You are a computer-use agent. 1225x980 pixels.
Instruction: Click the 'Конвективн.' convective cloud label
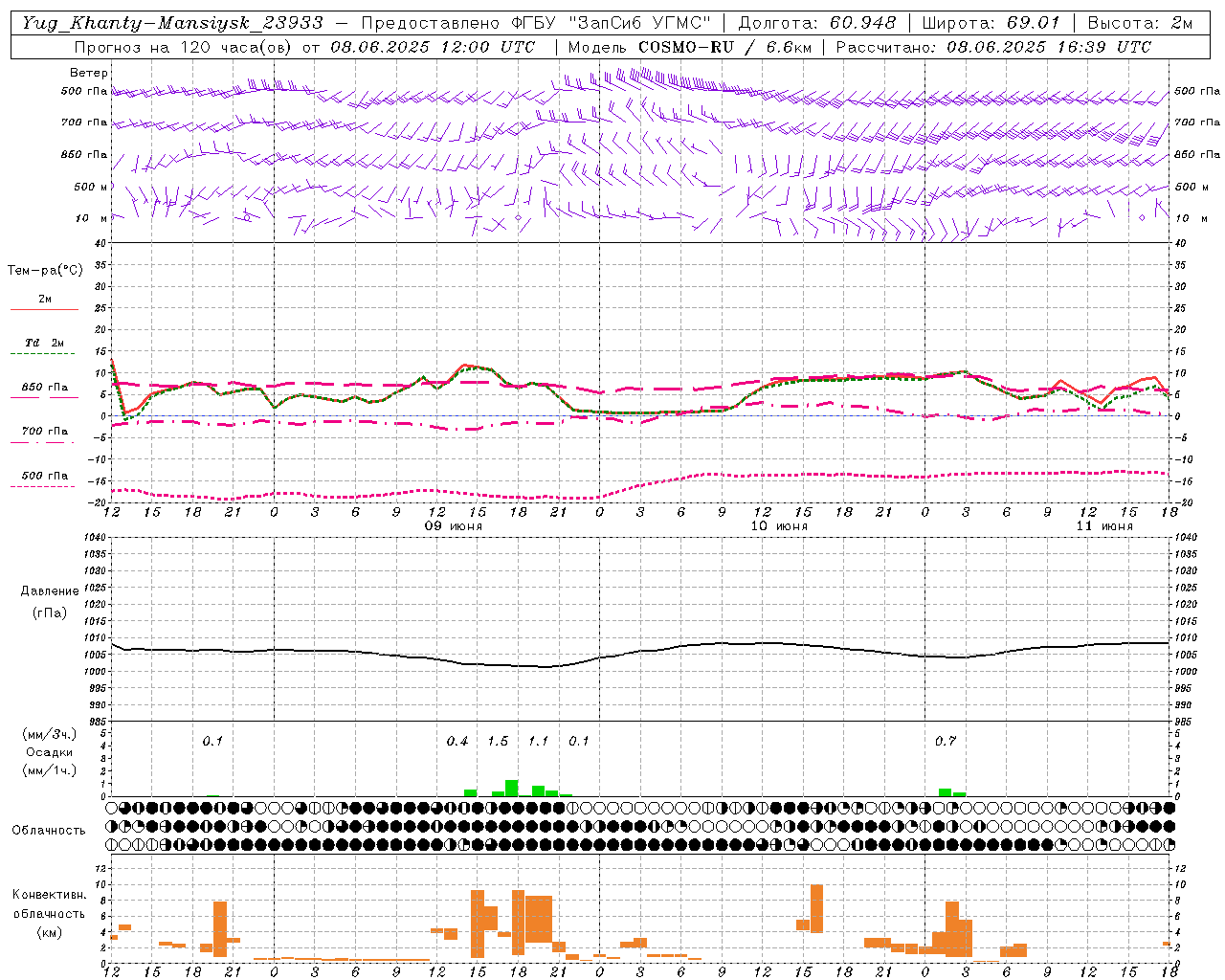50,895
